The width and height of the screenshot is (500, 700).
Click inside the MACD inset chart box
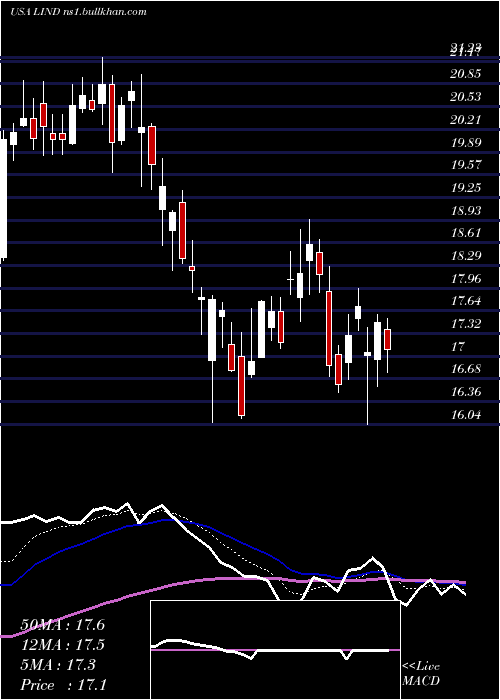275,650
